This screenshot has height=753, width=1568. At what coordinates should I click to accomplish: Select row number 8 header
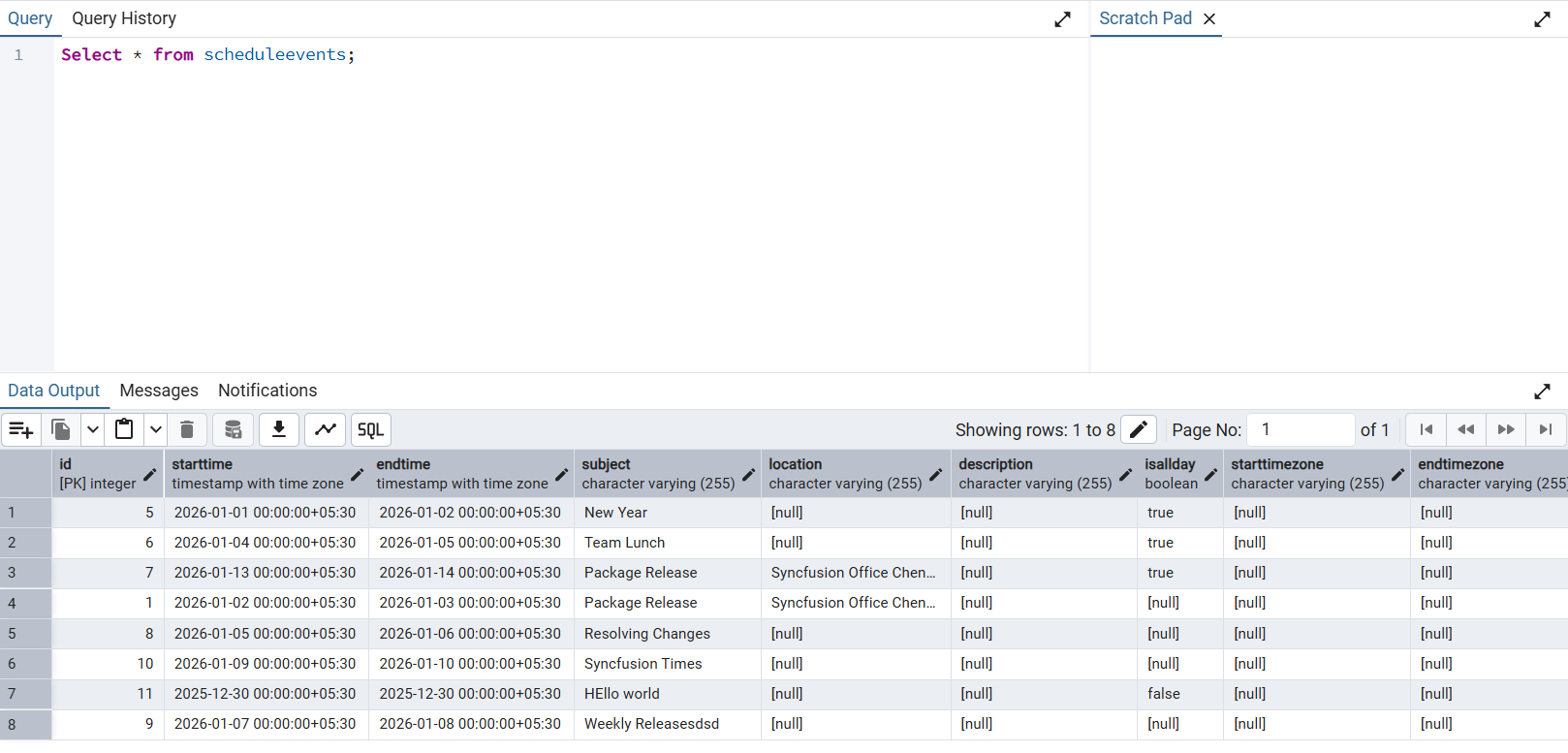(25, 724)
